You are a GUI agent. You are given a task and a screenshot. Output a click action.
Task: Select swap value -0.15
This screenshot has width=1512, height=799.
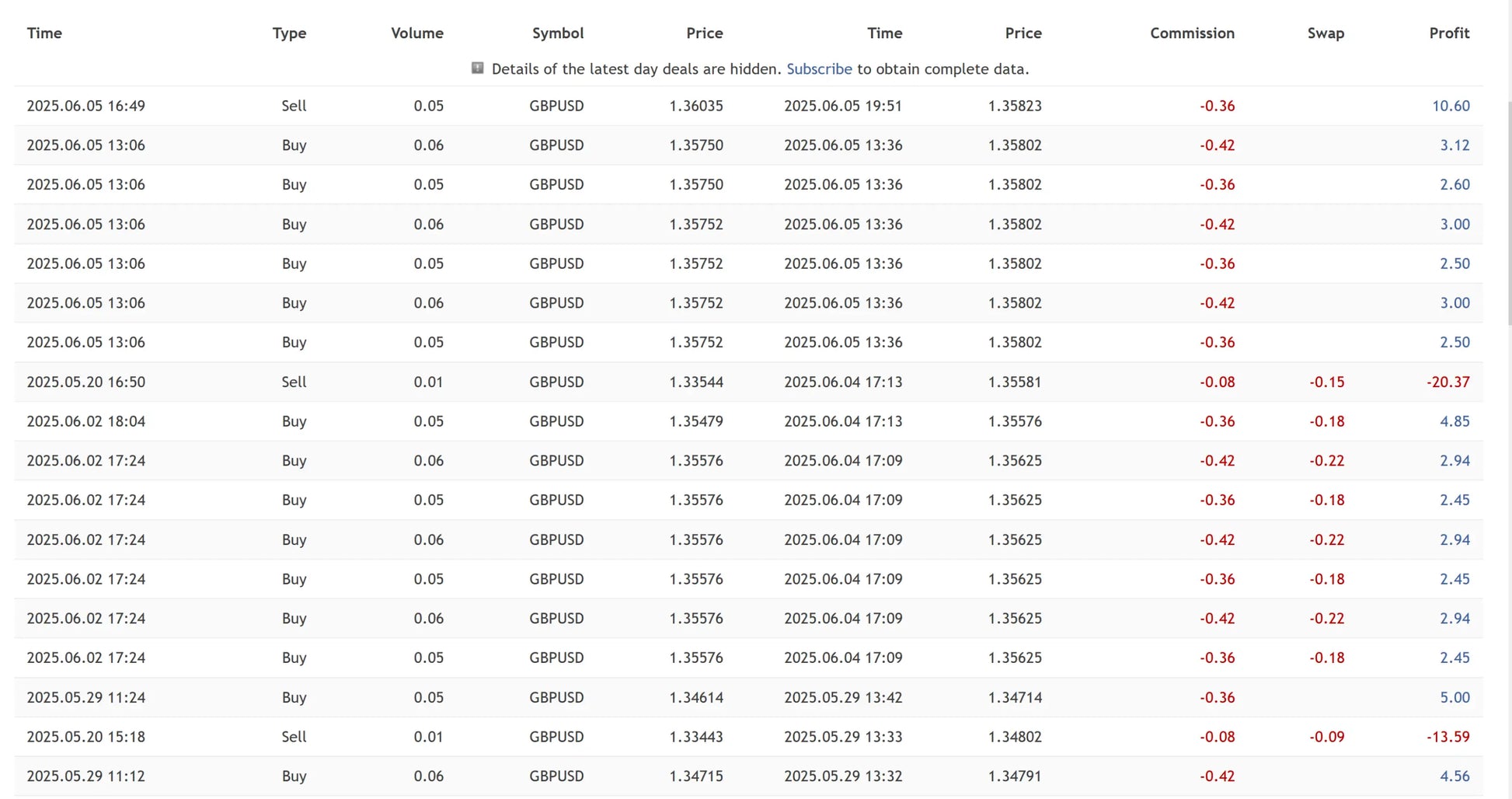(1326, 382)
